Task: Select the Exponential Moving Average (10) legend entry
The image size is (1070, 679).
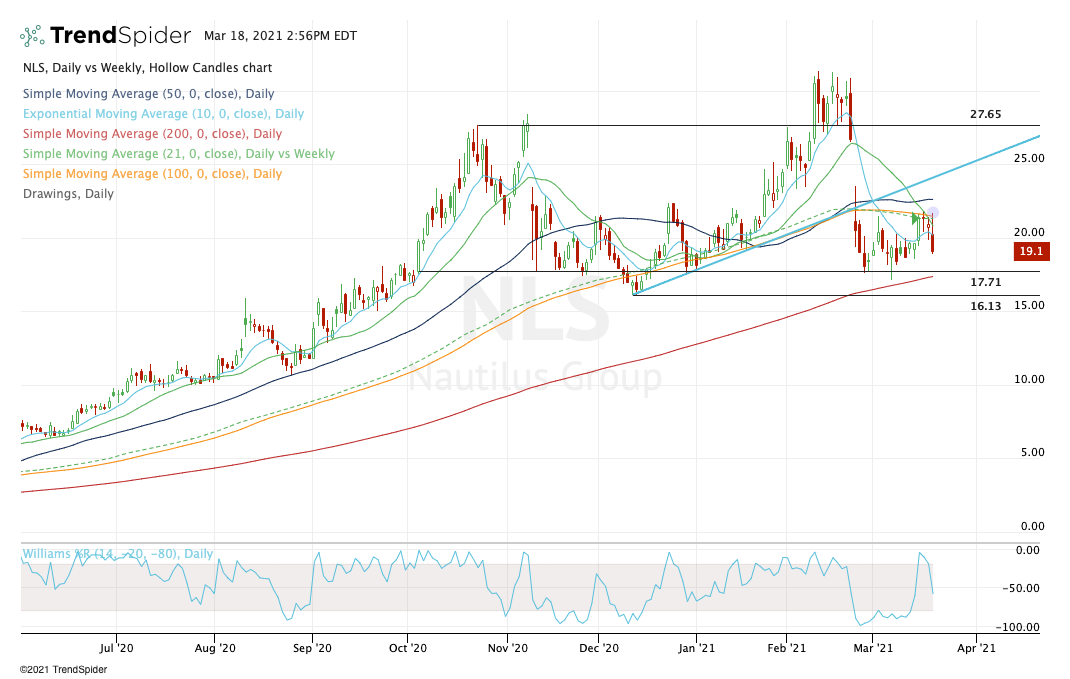Action: 163,113
